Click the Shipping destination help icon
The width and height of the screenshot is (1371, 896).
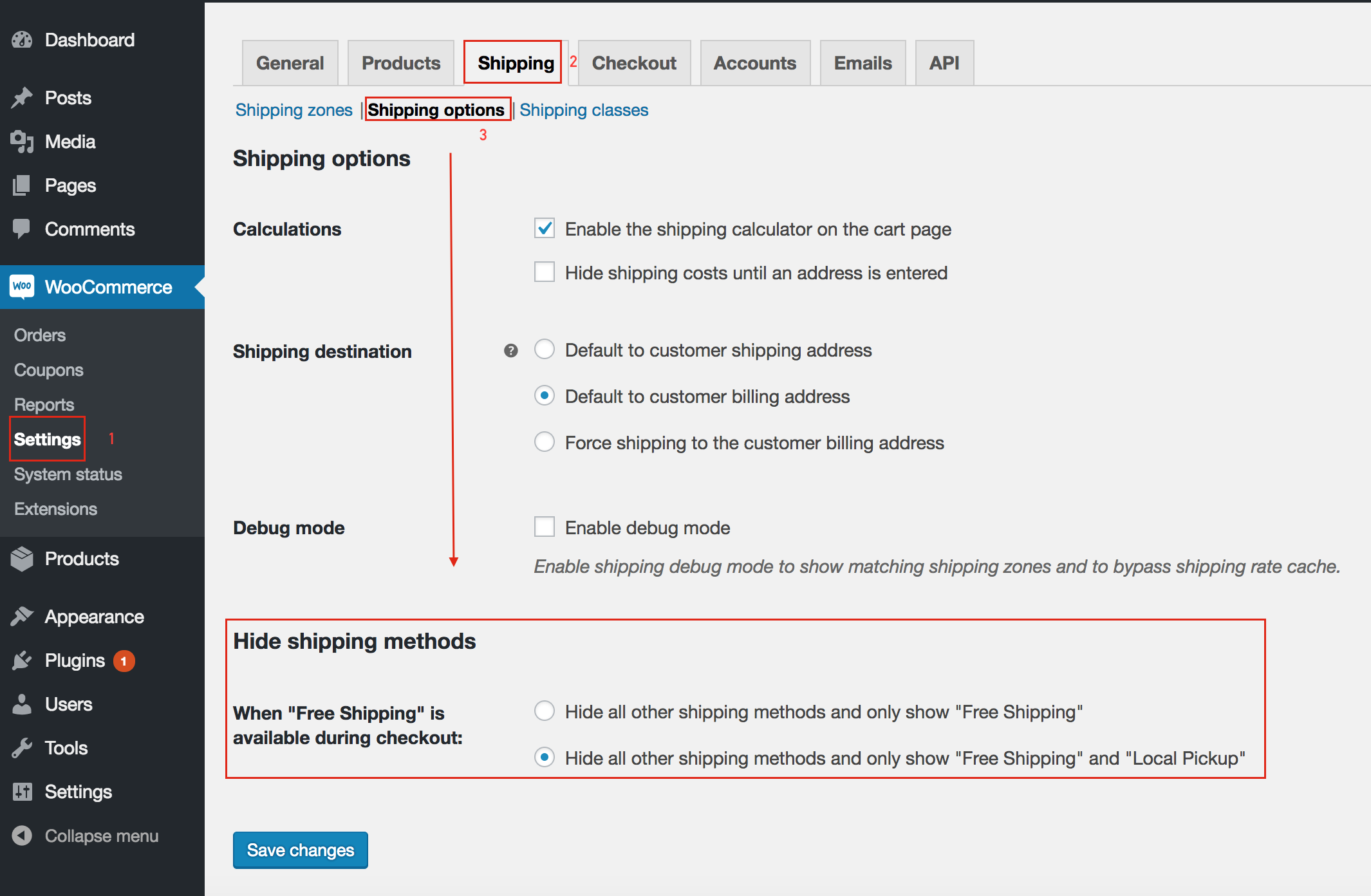coord(511,351)
